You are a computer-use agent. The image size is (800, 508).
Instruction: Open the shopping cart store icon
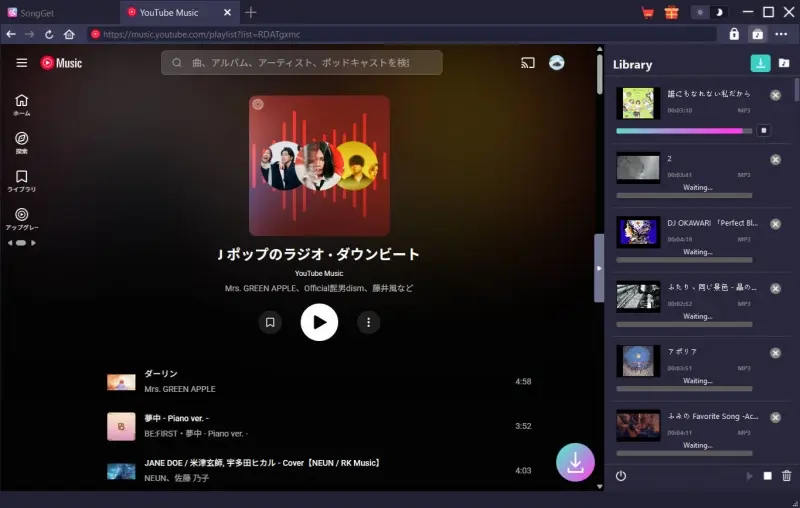pyautogui.click(x=648, y=13)
